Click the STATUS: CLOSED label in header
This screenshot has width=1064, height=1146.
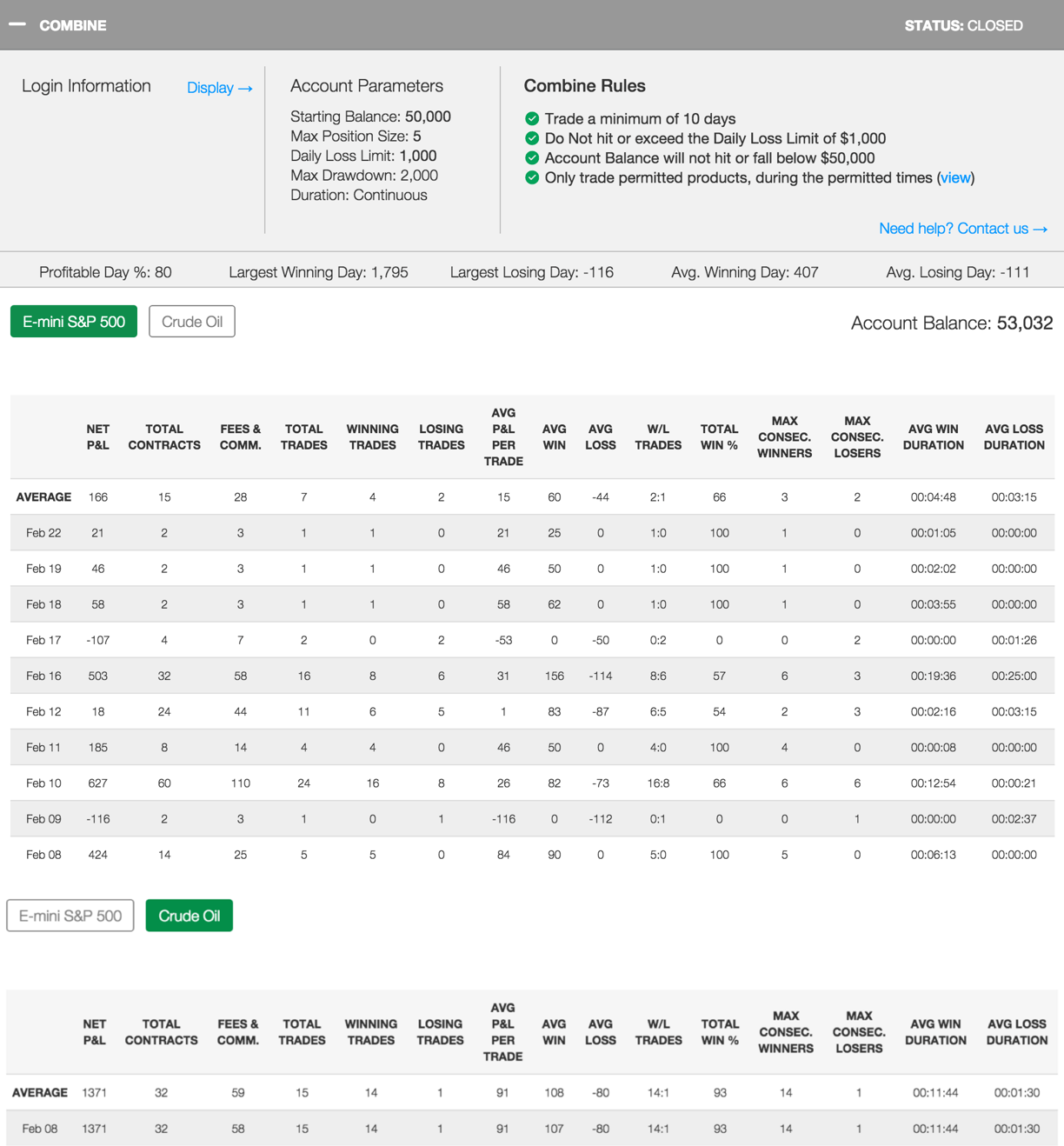point(963,25)
